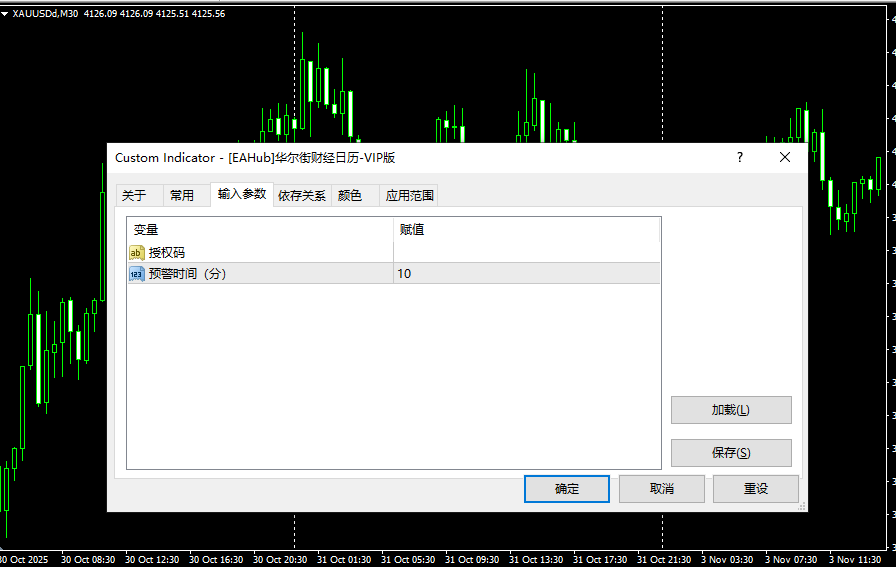This screenshot has height=567, width=896.
Task: Click the 31 Oct 01:30 time label
Action: 344,560
